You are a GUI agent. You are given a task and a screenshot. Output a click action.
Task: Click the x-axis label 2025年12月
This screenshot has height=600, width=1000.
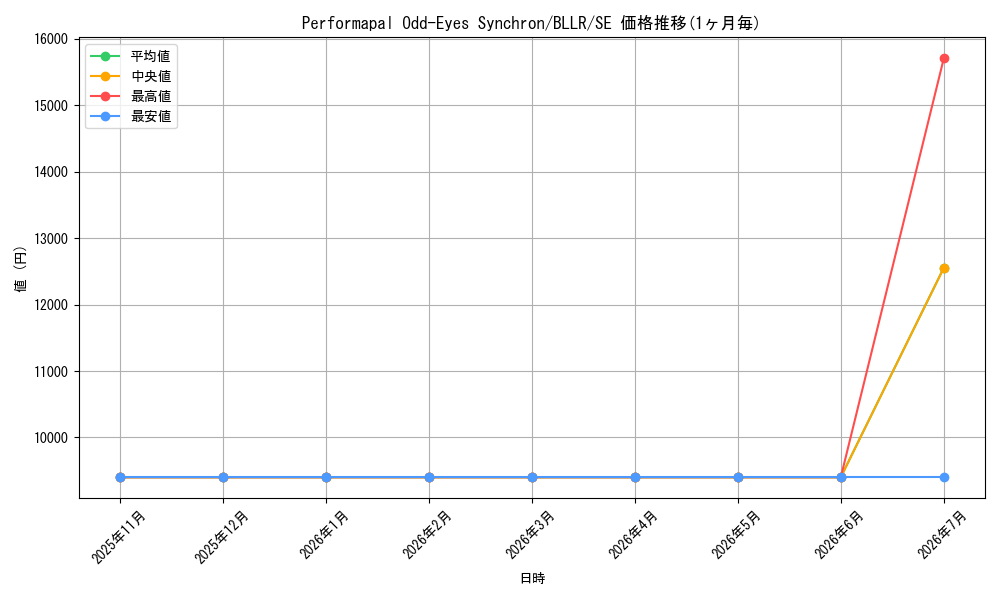(x=221, y=537)
